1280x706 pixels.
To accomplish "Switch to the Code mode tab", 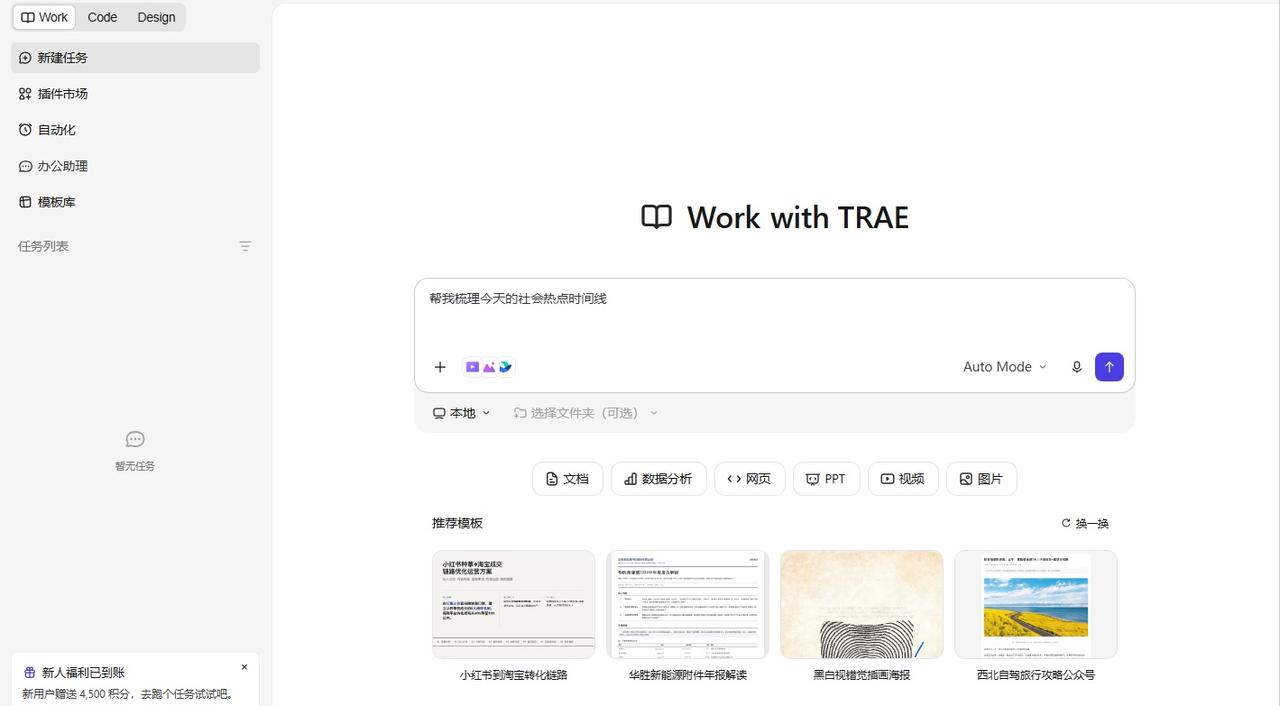I will (102, 17).
